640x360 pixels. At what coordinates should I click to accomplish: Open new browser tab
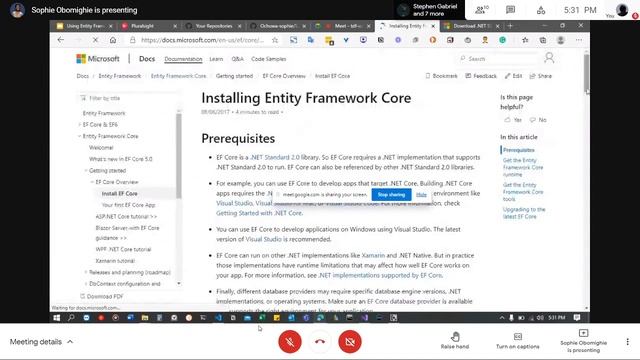[510, 26]
